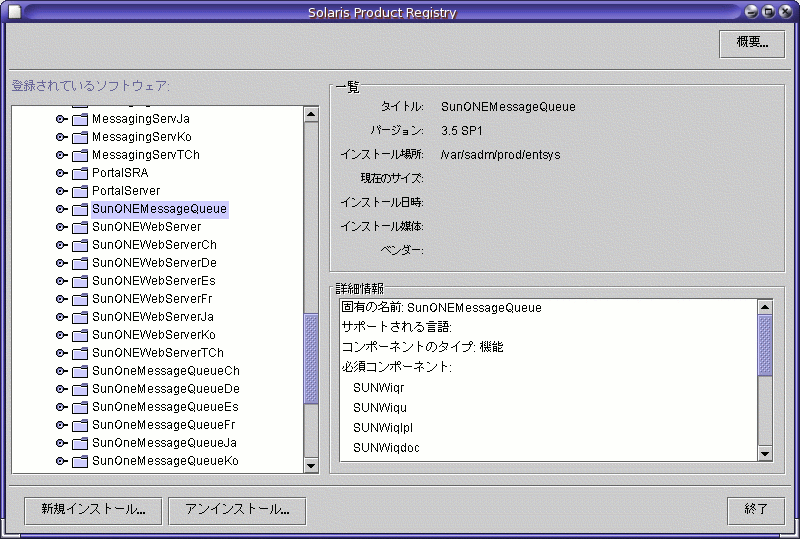Click SUNWiqu in required components
This screenshot has height=539, width=800.
(380, 408)
